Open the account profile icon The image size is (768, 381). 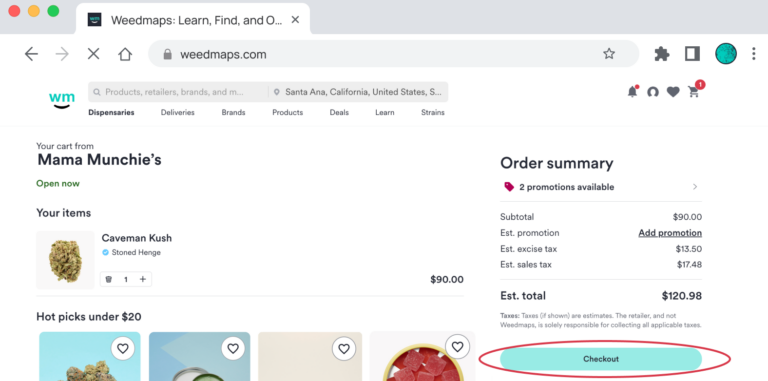pyautogui.click(x=652, y=92)
